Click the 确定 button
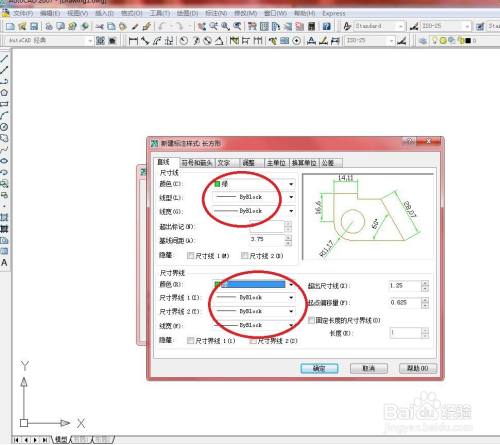The height and width of the screenshot is (445, 500). coord(319,368)
